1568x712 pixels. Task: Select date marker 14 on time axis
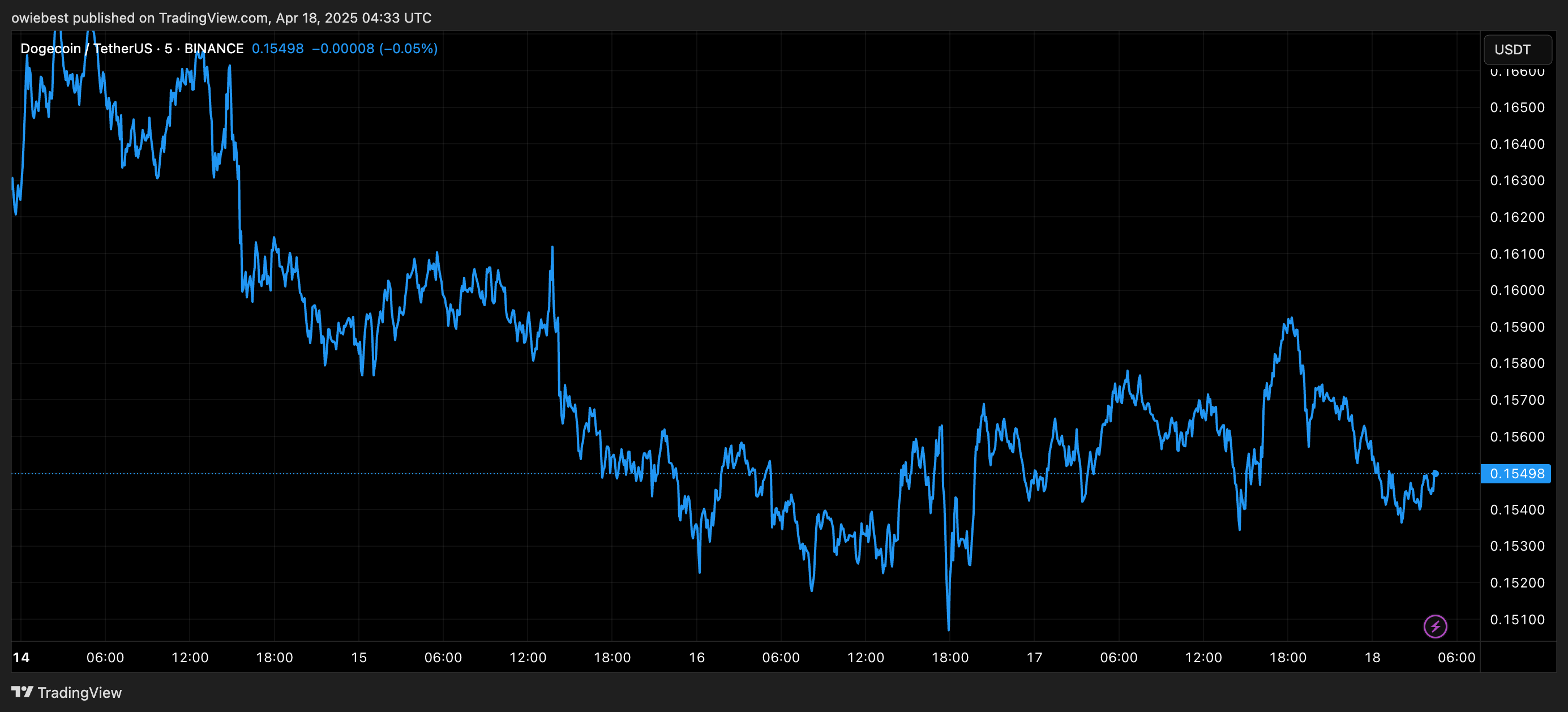[x=22, y=657]
